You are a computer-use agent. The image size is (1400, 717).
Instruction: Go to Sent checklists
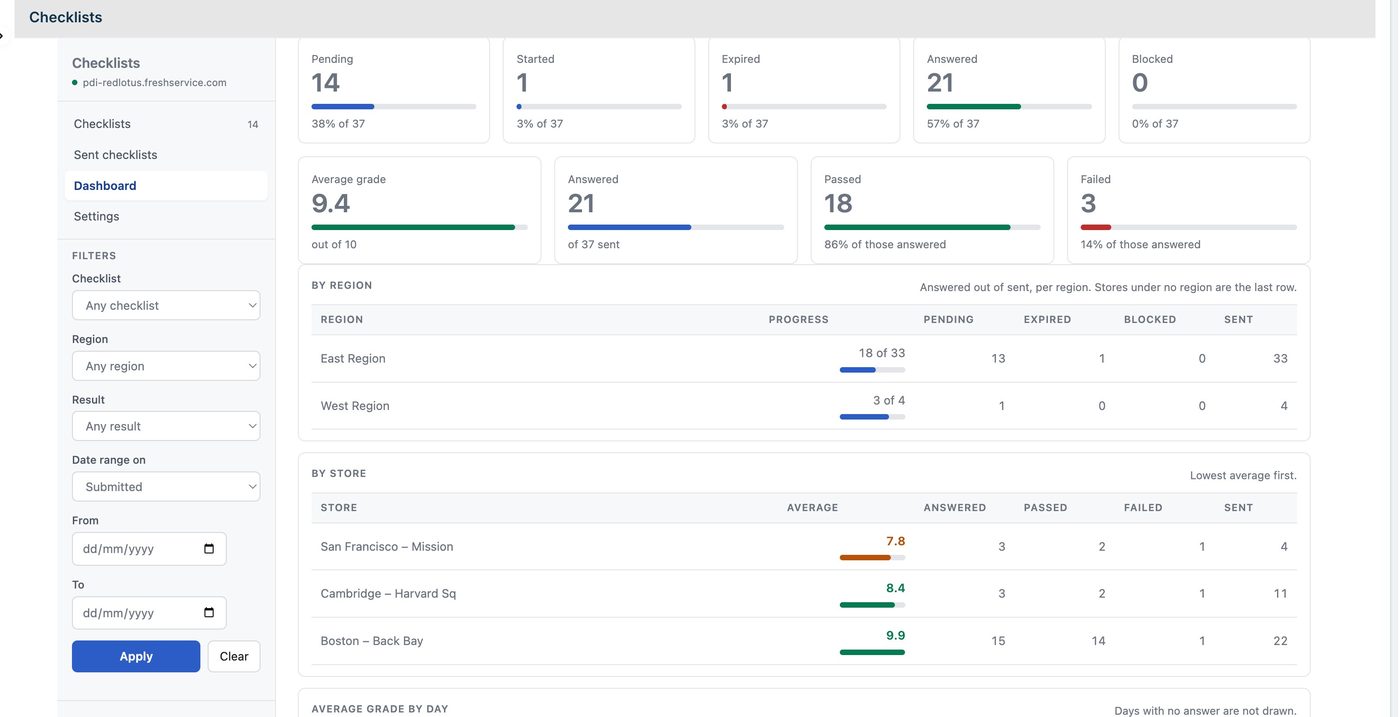(x=166, y=155)
